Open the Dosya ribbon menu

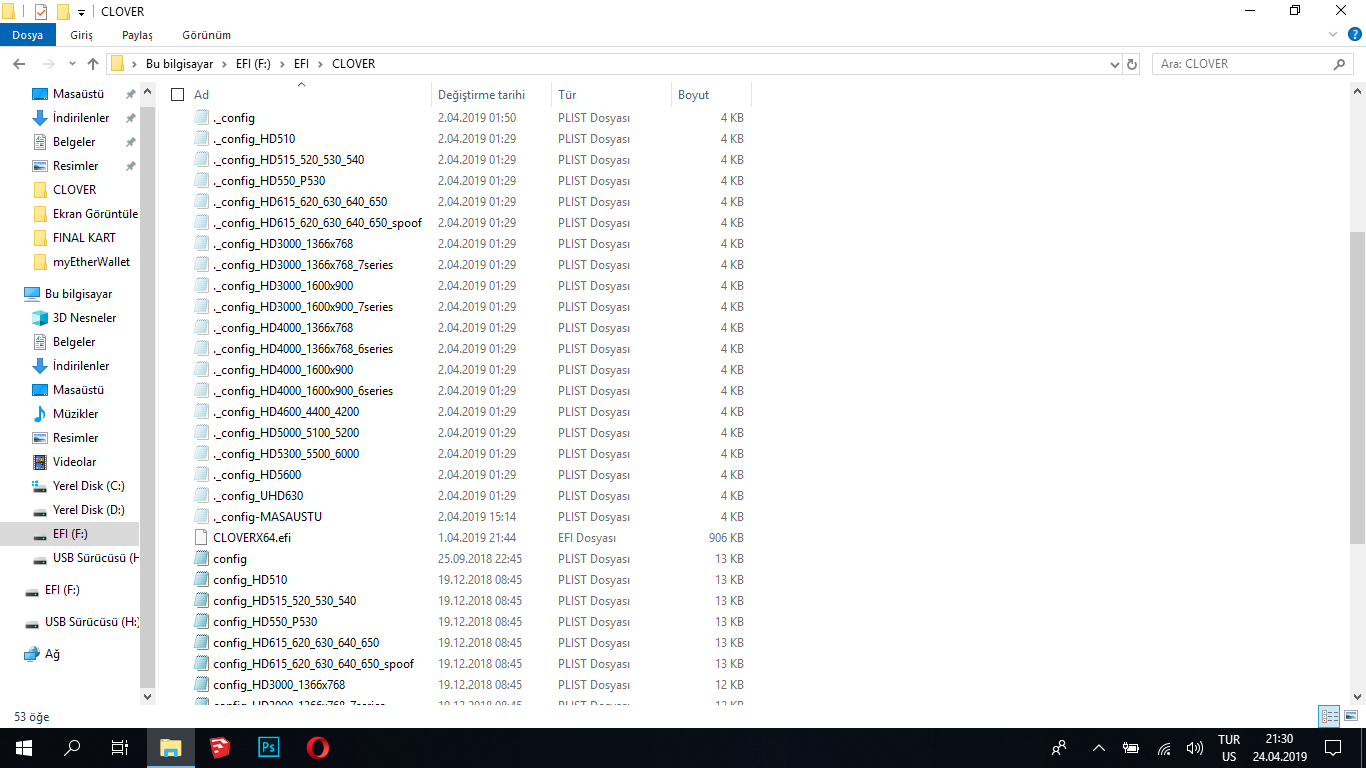pyautogui.click(x=27, y=34)
